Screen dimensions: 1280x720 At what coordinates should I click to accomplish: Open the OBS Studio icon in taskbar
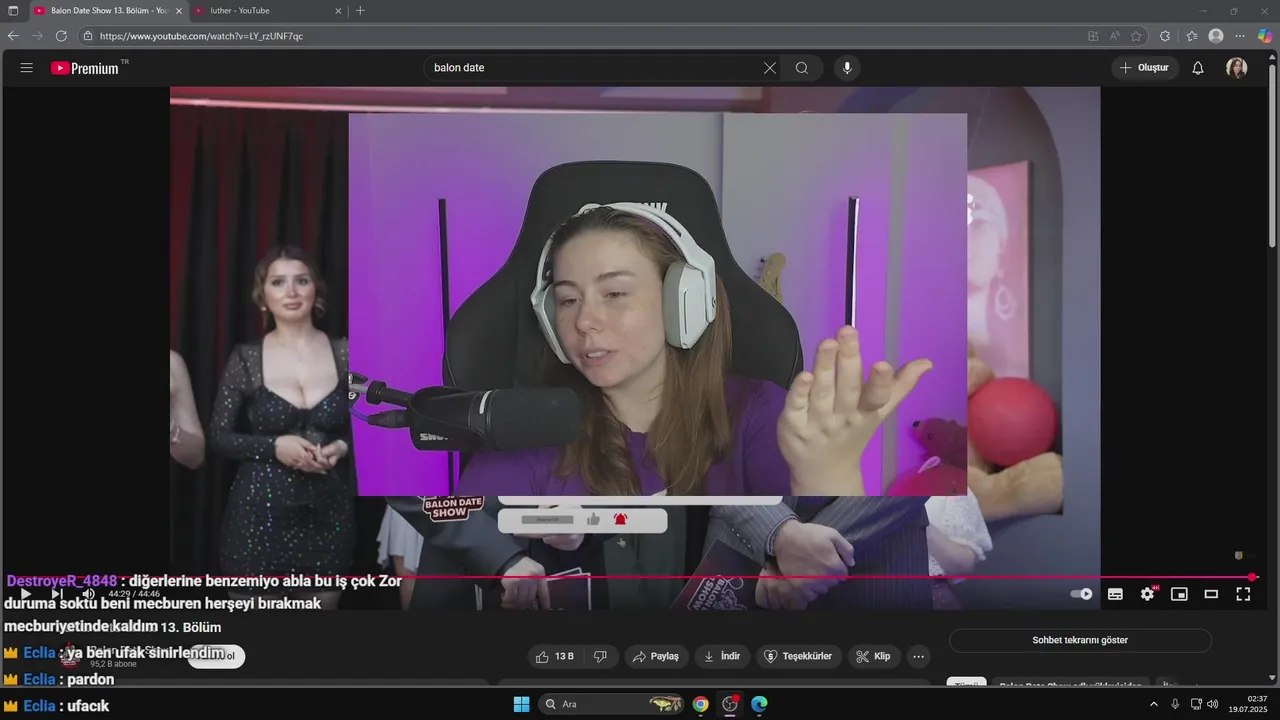(x=730, y=704)
